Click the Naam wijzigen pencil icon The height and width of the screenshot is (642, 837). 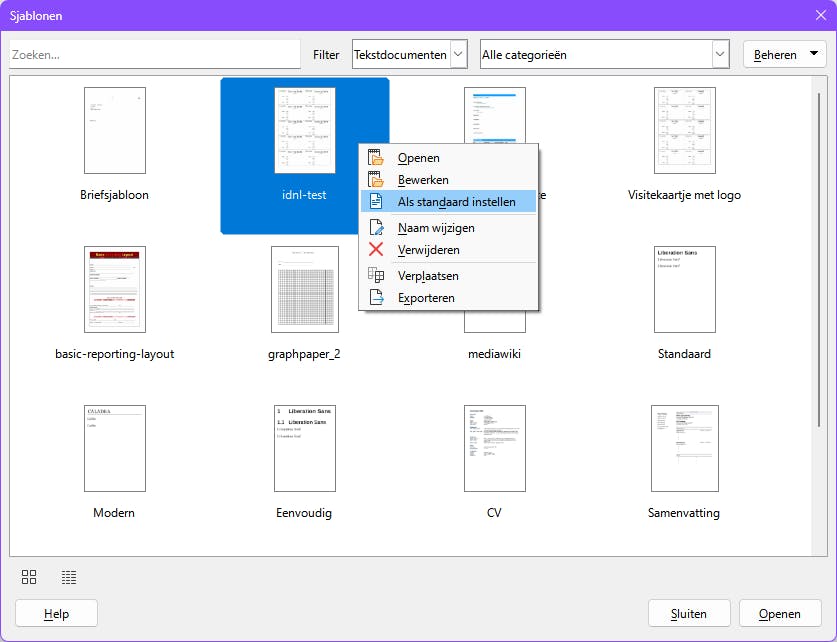[376, 228]
